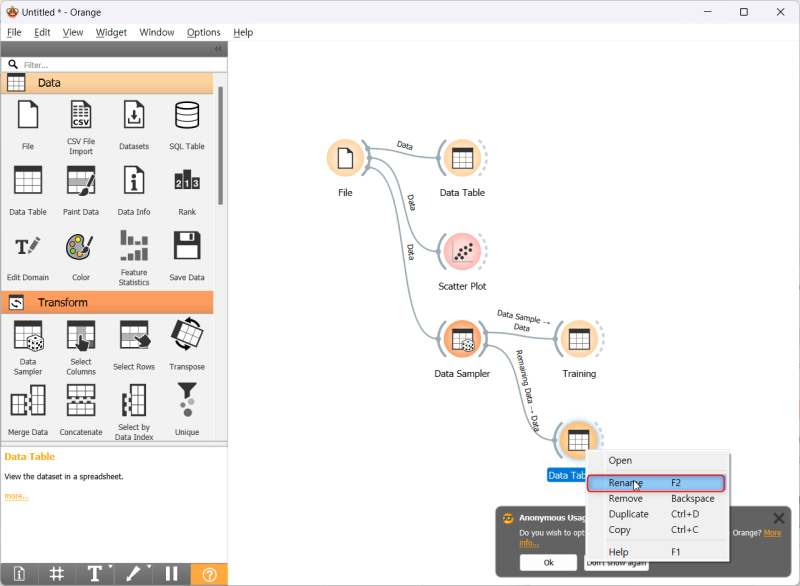The height and width of the screenshot is (586, 800).
Task: Click the widget panel vertical scrollbar
Action: [220, 146]
